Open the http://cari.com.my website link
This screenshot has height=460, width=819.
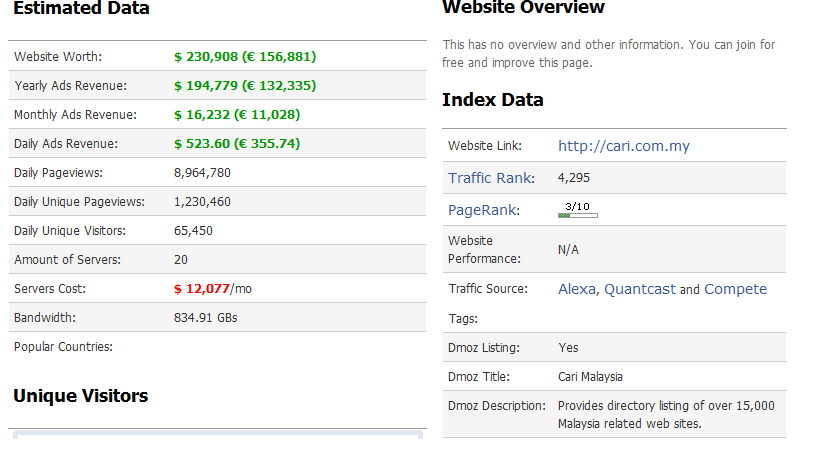pos(623,146)
